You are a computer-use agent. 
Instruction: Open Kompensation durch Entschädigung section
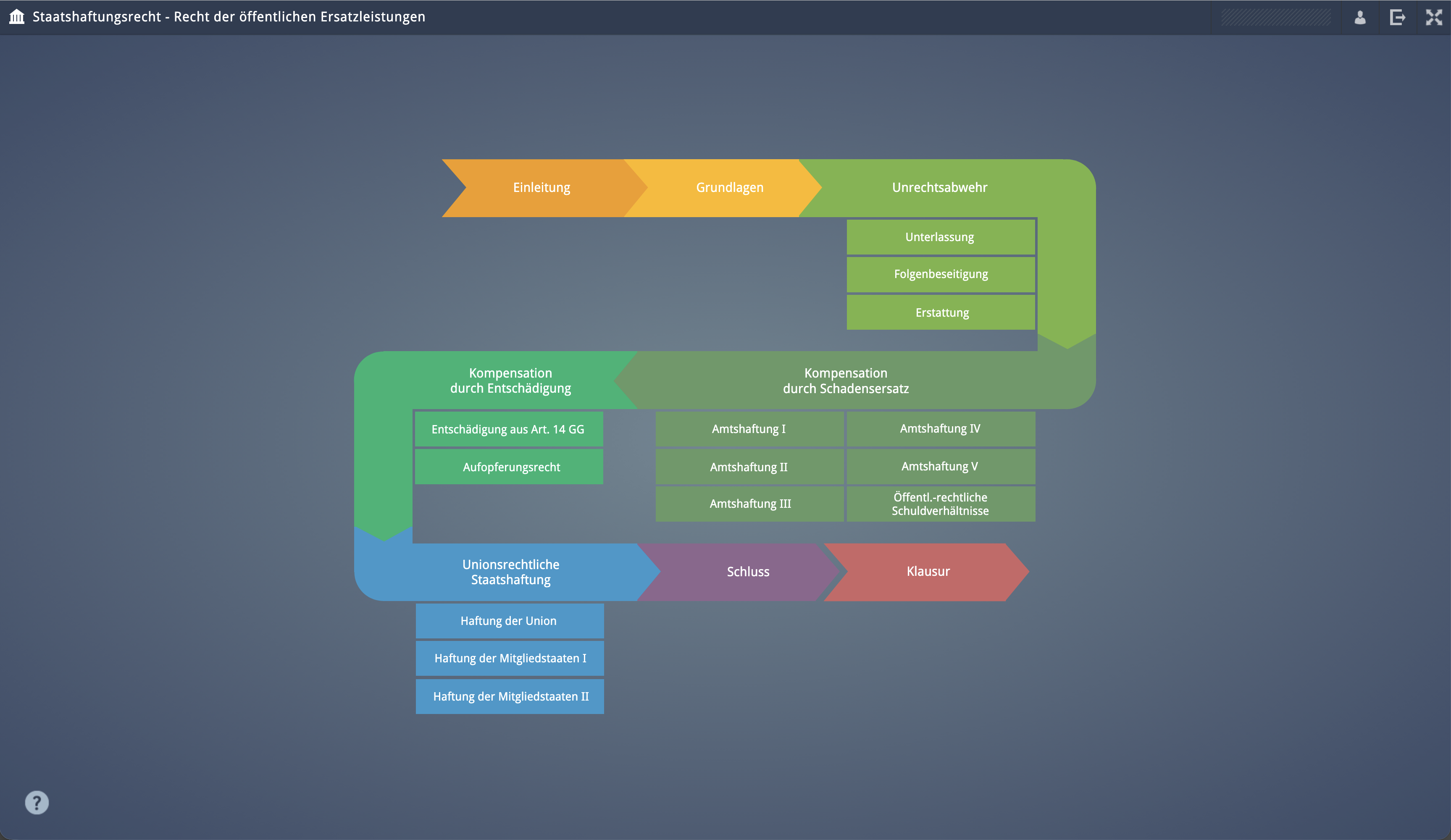coord(510,381)
